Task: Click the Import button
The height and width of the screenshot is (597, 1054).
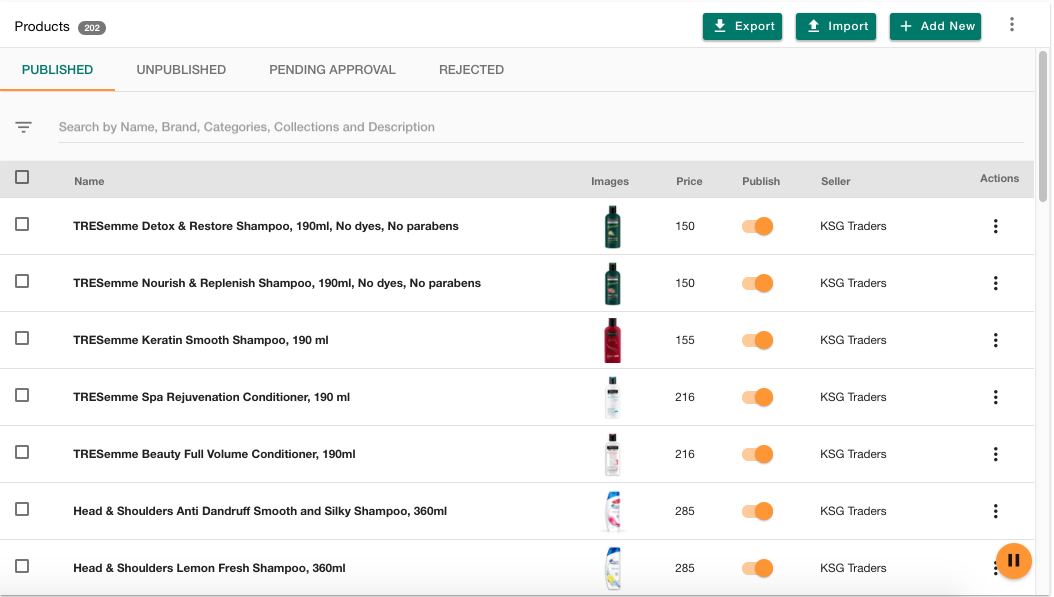Action: (836, 26)
